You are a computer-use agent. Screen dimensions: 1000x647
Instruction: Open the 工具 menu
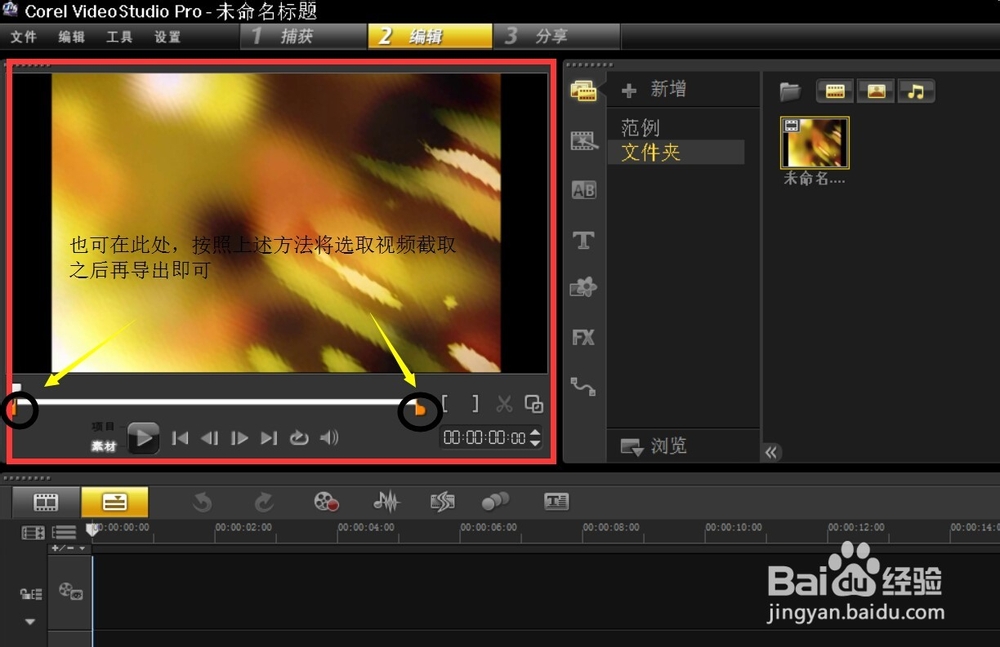(119, 37)
